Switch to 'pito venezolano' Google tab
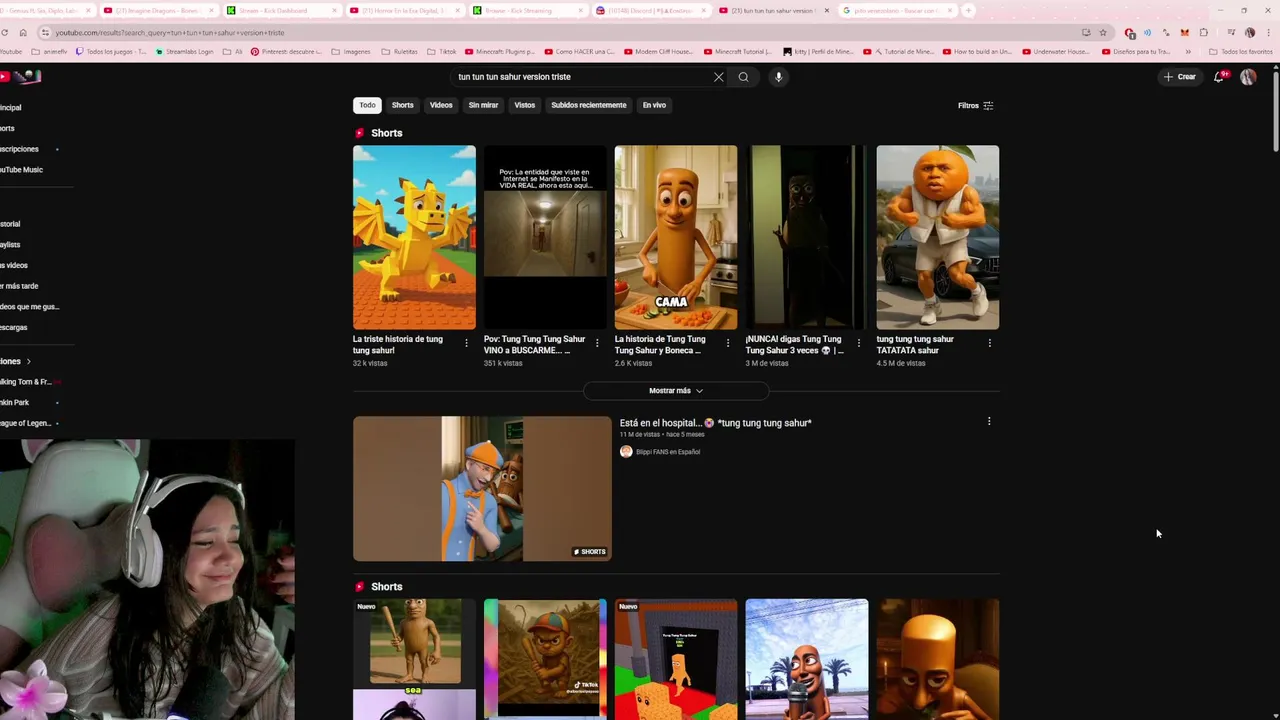 click(x=897, y=10)
